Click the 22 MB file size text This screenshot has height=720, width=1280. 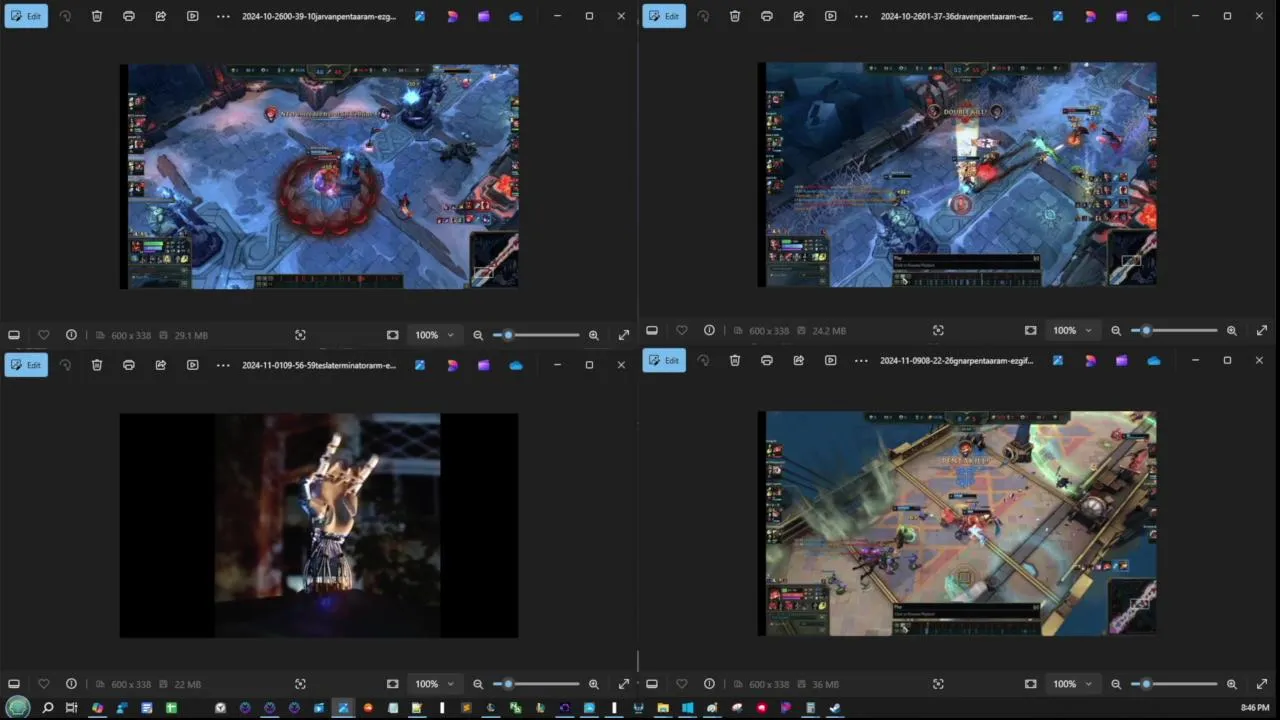[x=188, y=684]
